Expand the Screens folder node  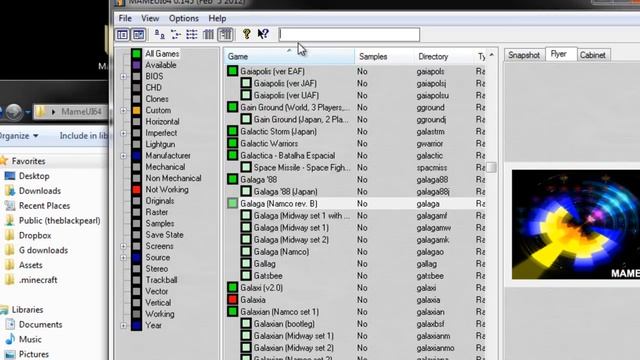pos(124,246)
